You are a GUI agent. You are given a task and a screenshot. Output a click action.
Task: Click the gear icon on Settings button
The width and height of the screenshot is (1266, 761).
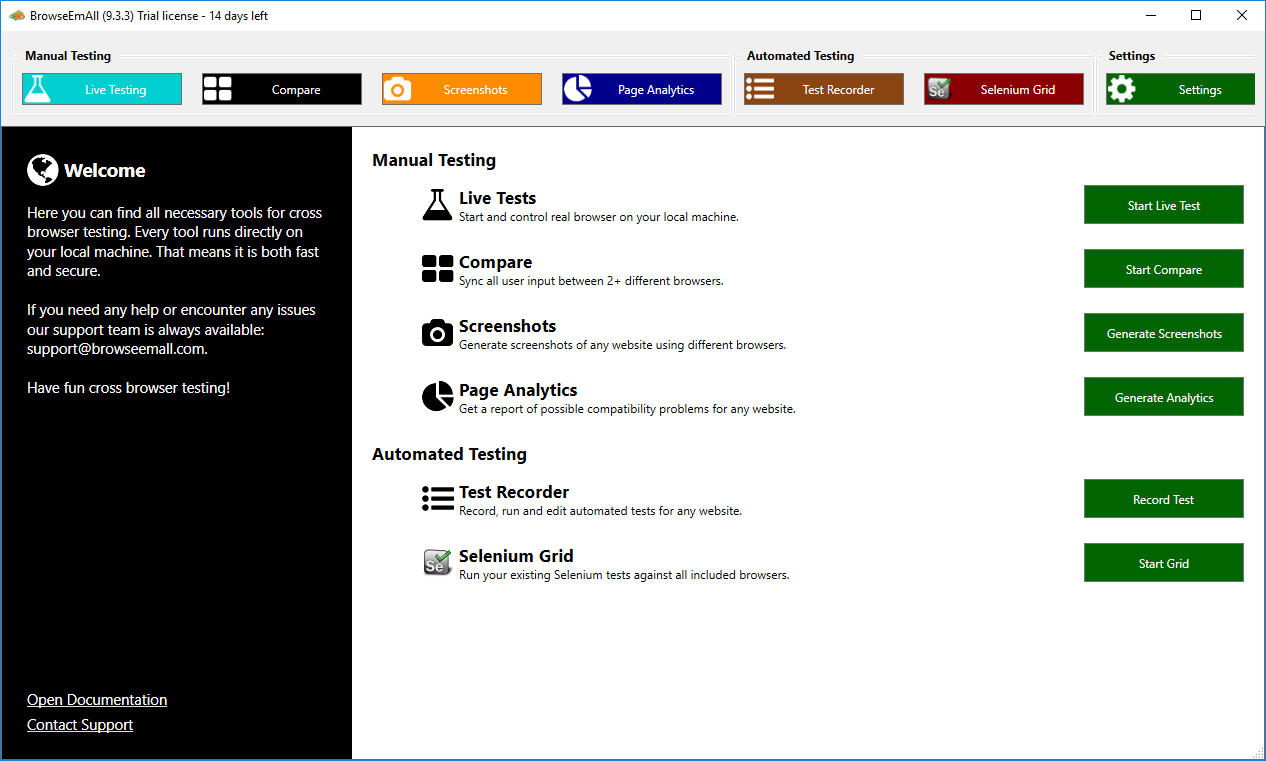coord(1122,89)
